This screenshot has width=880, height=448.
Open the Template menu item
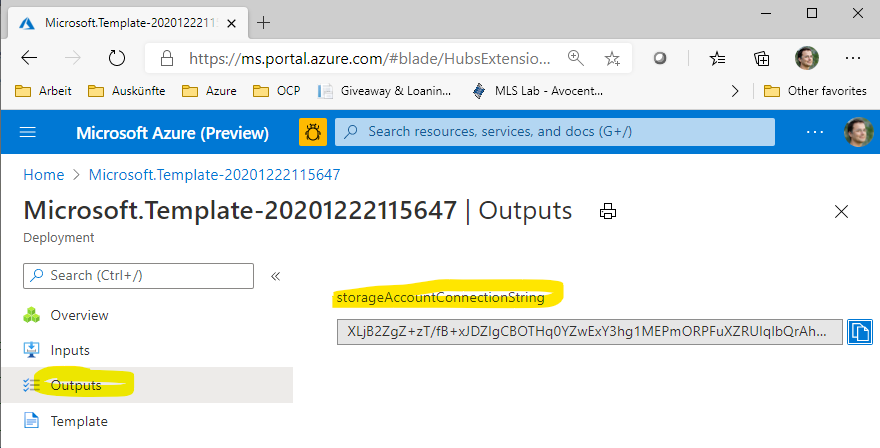pos(79,421)
